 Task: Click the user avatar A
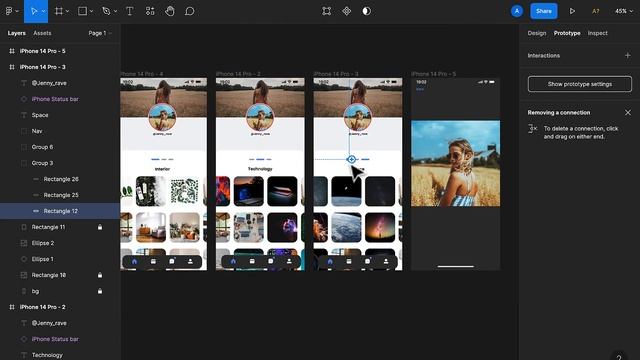click(x=517, y=11)
